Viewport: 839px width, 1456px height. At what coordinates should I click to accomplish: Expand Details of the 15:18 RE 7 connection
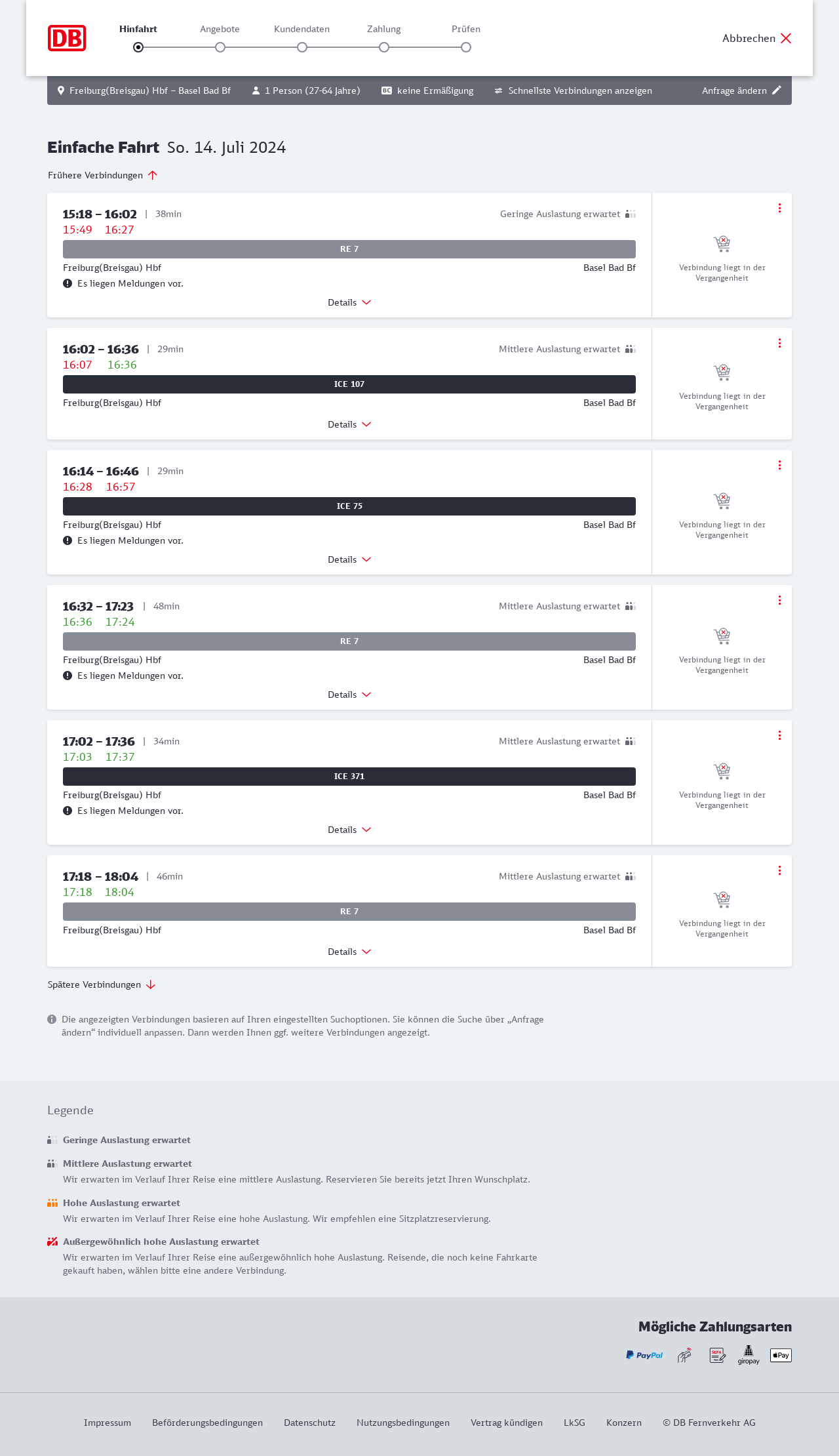[349, 302]
